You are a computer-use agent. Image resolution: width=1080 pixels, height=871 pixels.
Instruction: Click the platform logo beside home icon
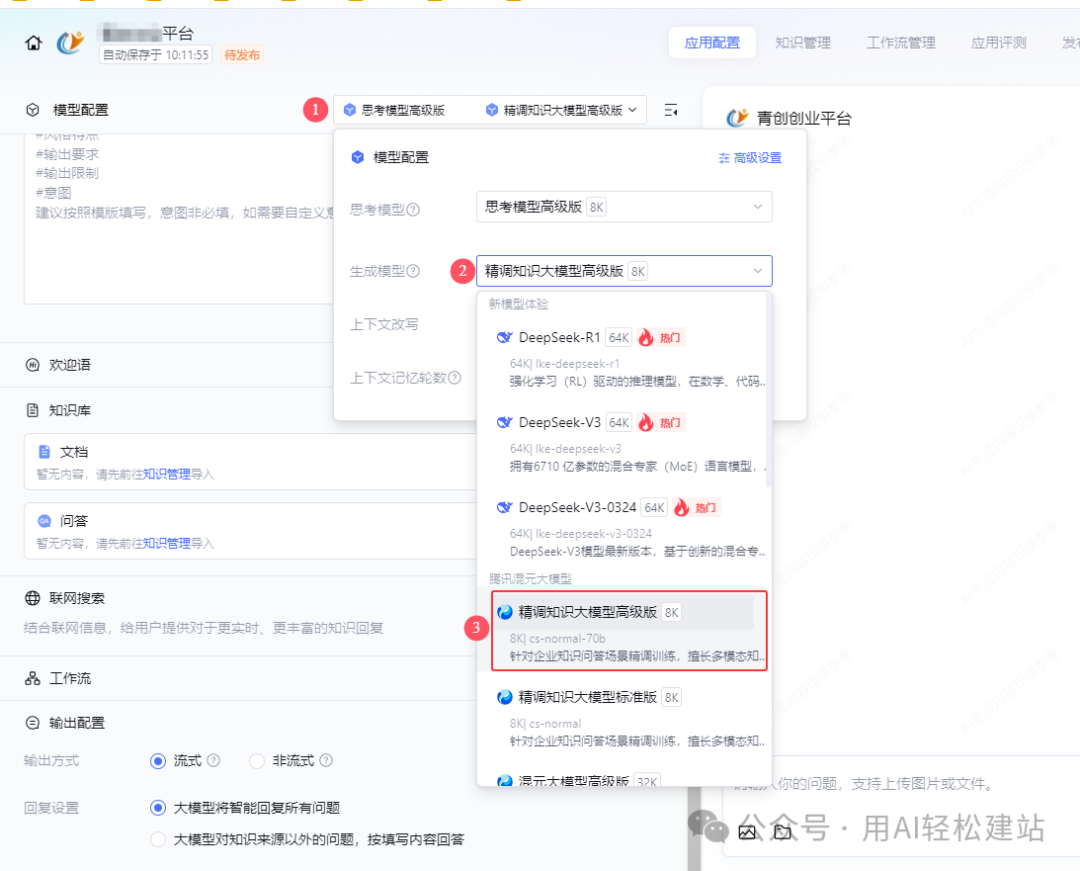click(70, 43)
